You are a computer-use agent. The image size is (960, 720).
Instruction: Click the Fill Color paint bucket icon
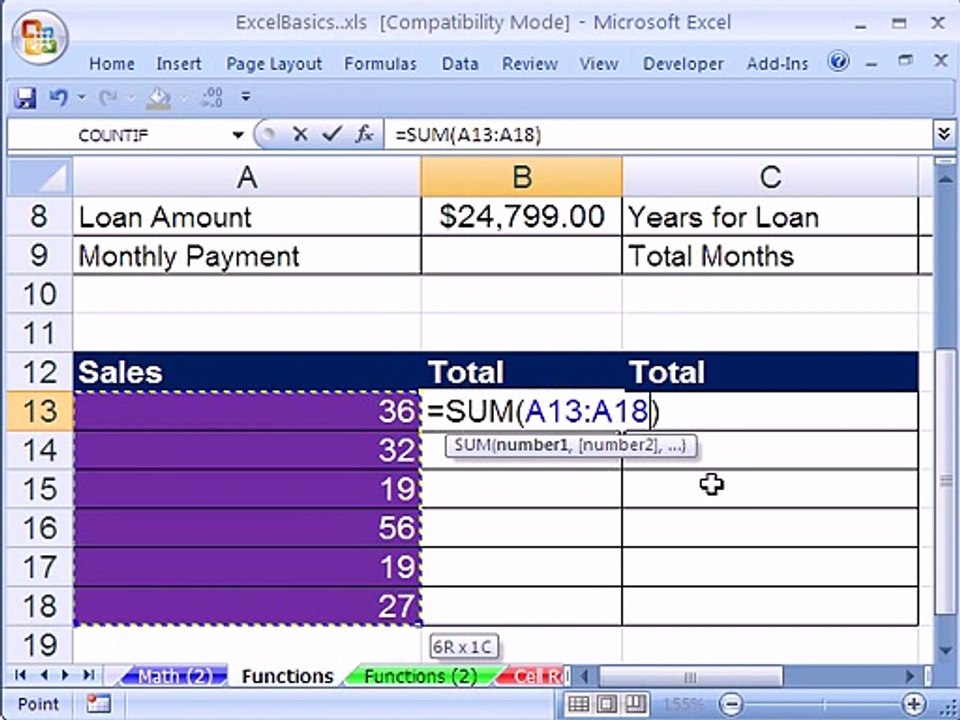click(158, 98)
